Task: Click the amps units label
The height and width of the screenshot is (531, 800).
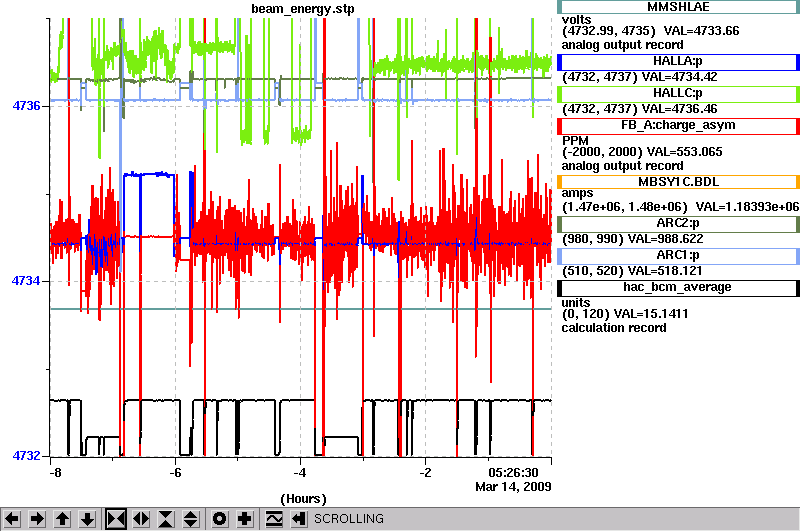Action: (577, 194)
